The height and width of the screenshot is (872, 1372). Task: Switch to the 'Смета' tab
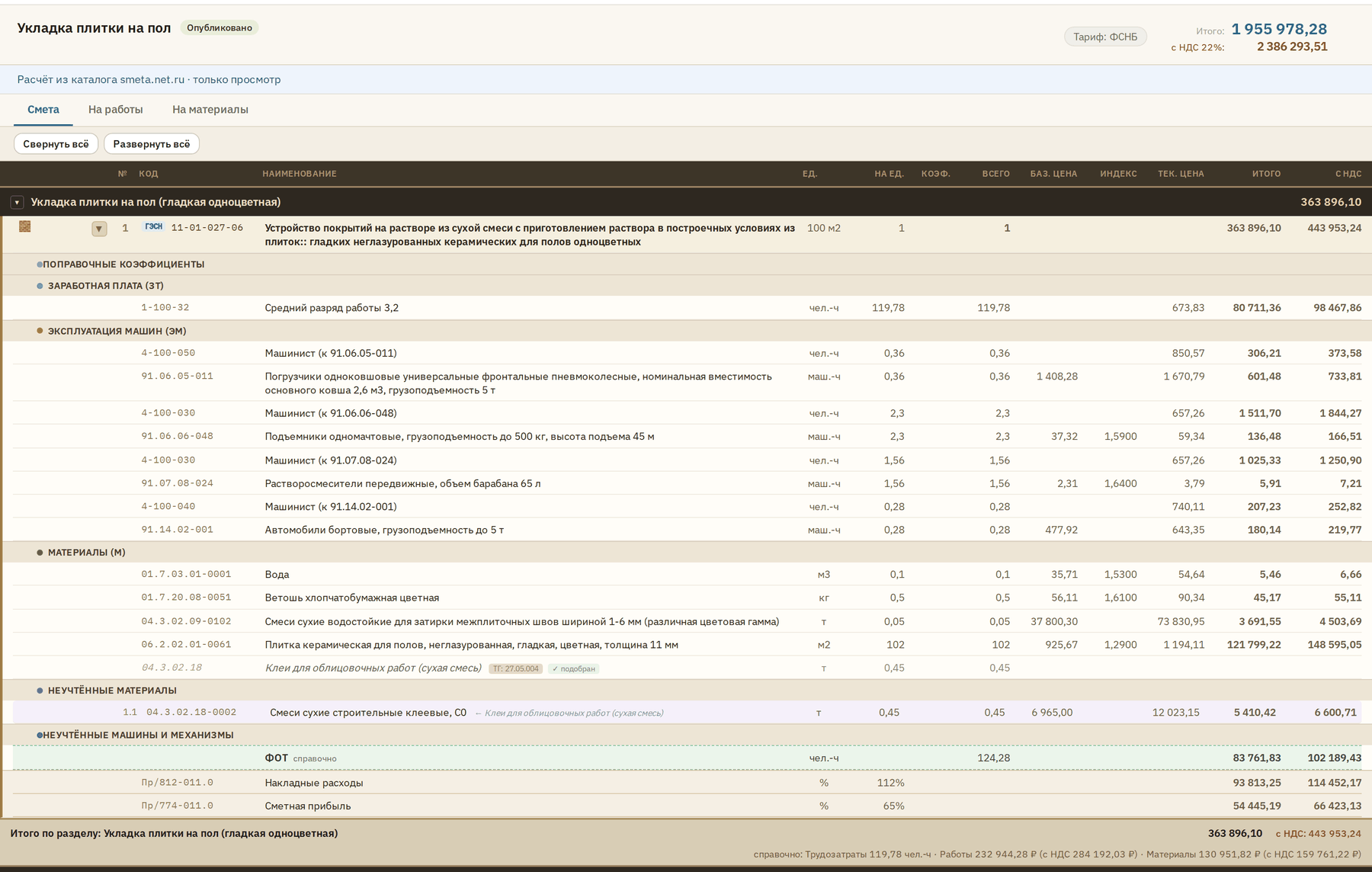point(43,110)
